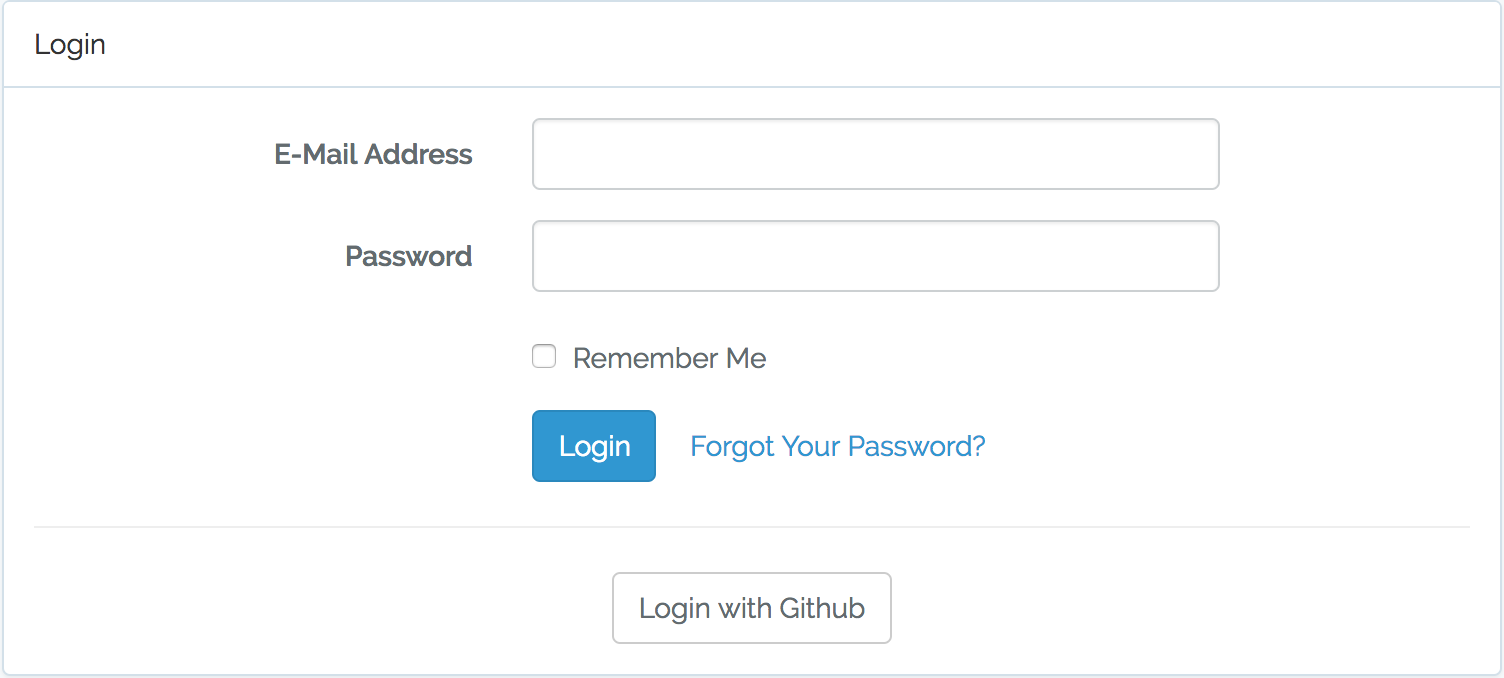Select the bold E-Mail Address caption
1504x678 pixels.
(373, 154)
